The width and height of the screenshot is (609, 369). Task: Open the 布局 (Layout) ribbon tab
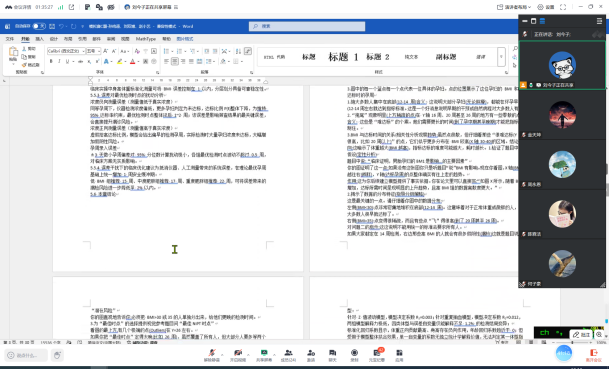tap(68, 39)
